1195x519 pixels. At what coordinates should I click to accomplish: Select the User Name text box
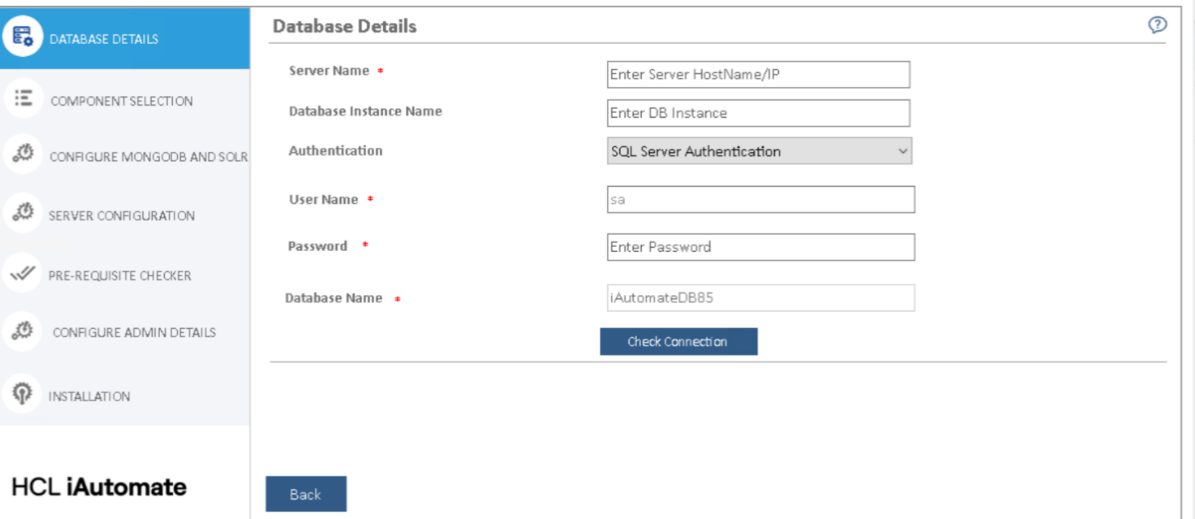760,199
